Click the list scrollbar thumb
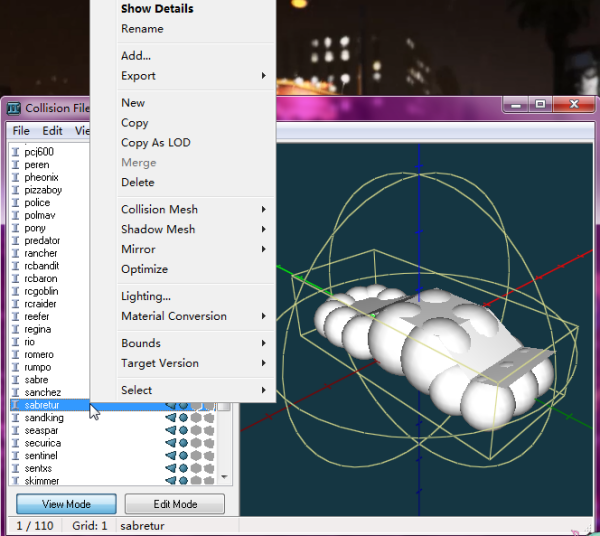600x536 pixels. [x=225, y=406]
